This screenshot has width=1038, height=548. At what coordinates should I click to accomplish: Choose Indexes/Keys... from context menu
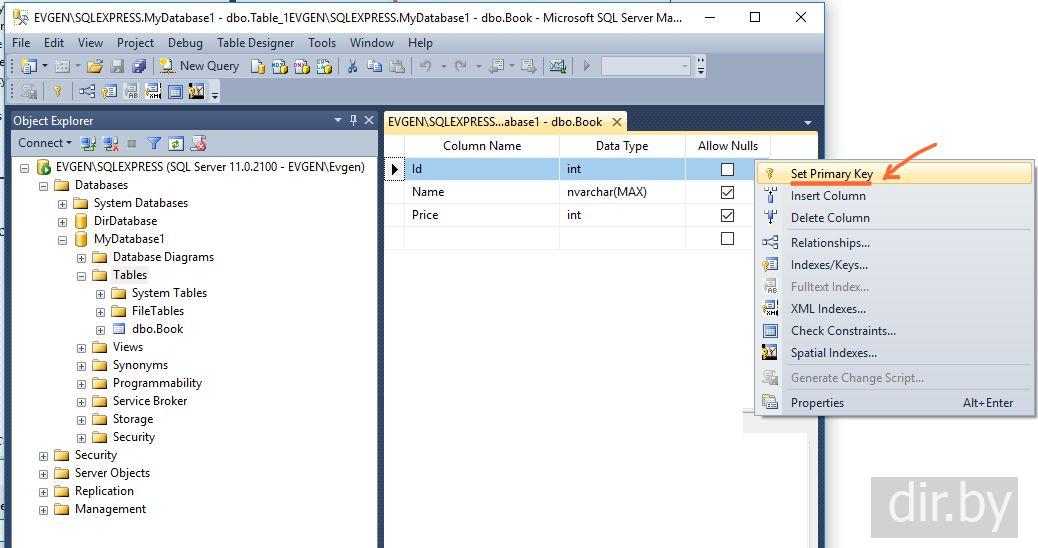pyautogui.click(x=894, y=265)
